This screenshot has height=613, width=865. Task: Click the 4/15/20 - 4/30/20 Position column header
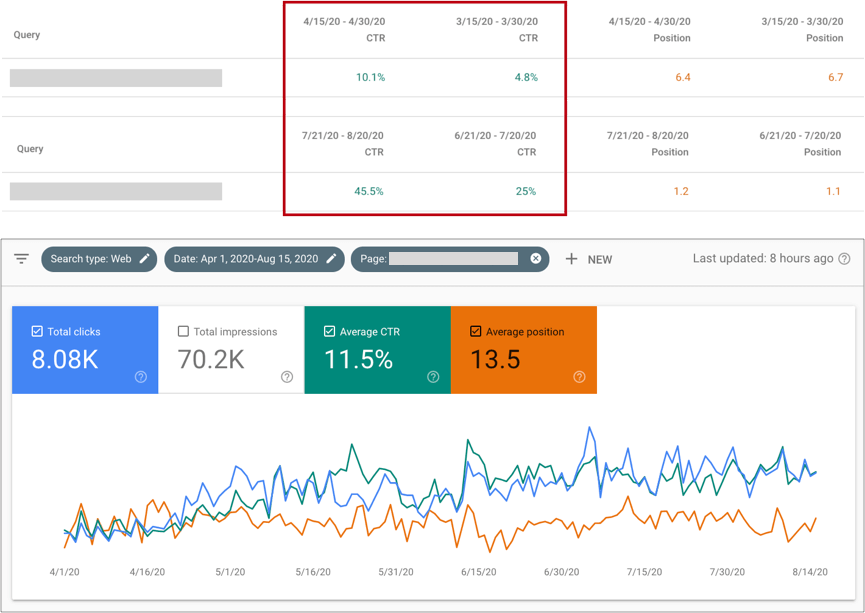click(649, 30)
